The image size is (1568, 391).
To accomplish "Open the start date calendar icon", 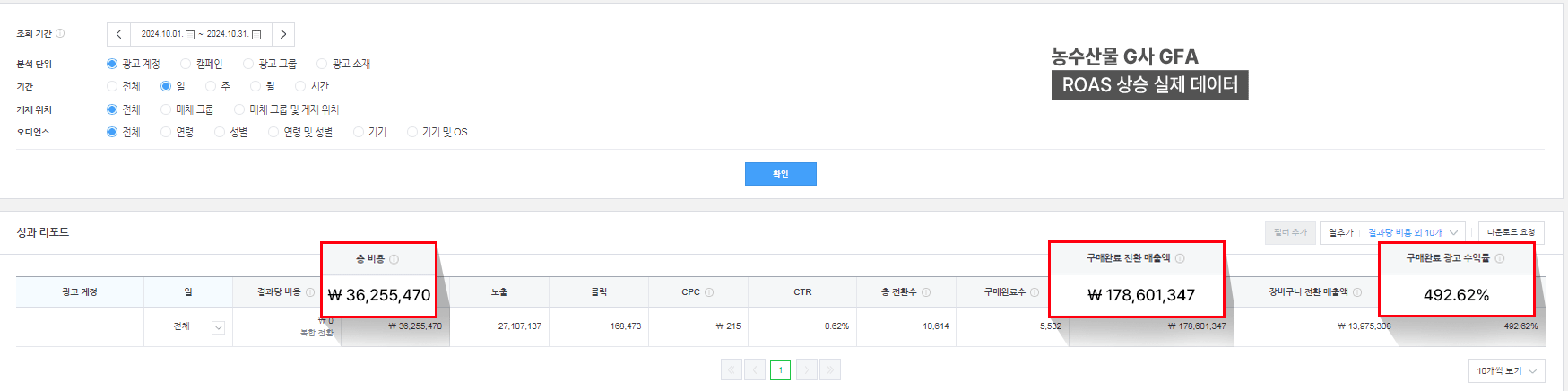I will 190,35.
